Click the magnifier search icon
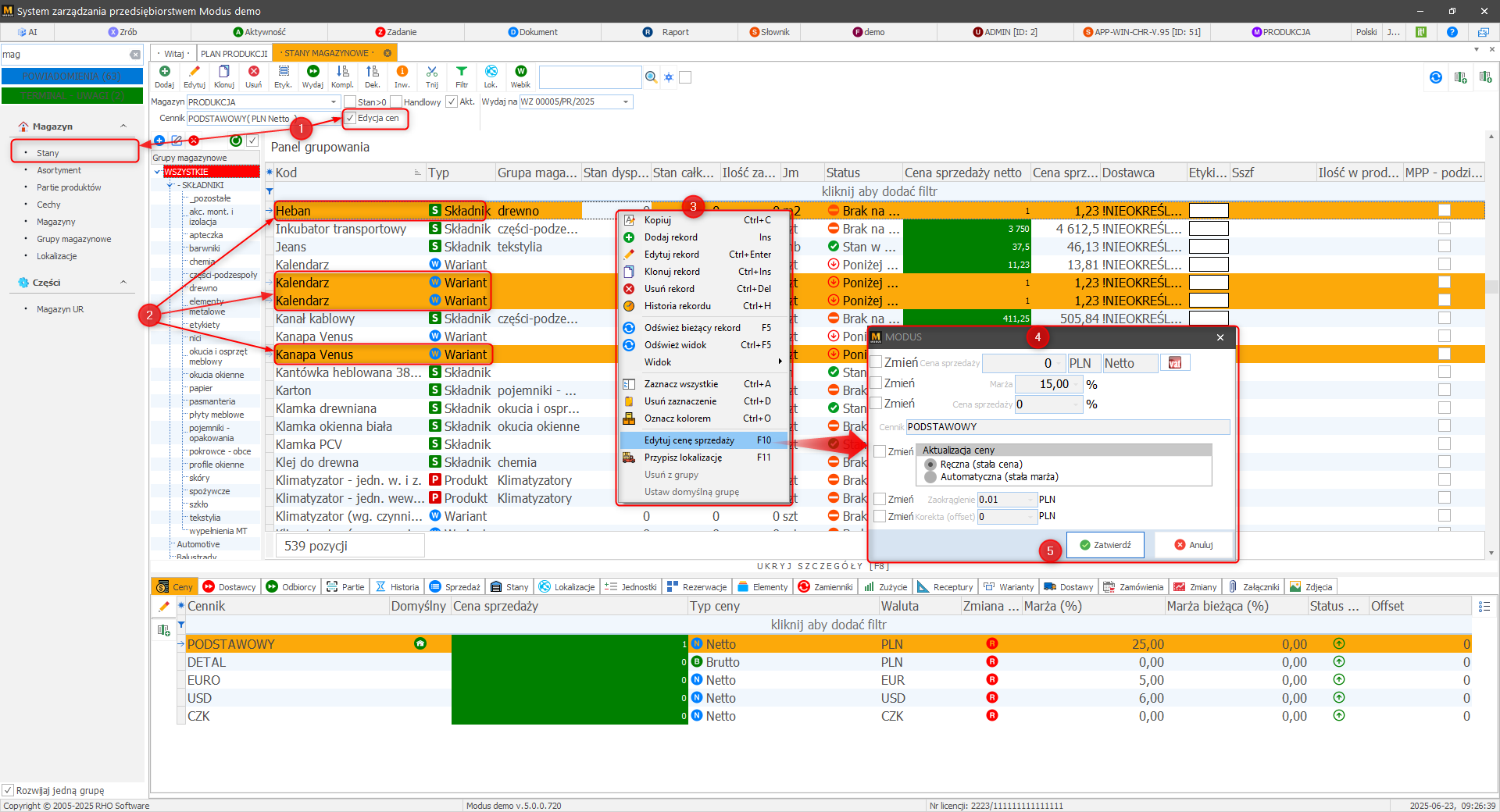Image resolution: width=1500 pixels, height=812 pixels. click(x=651, y=77)
